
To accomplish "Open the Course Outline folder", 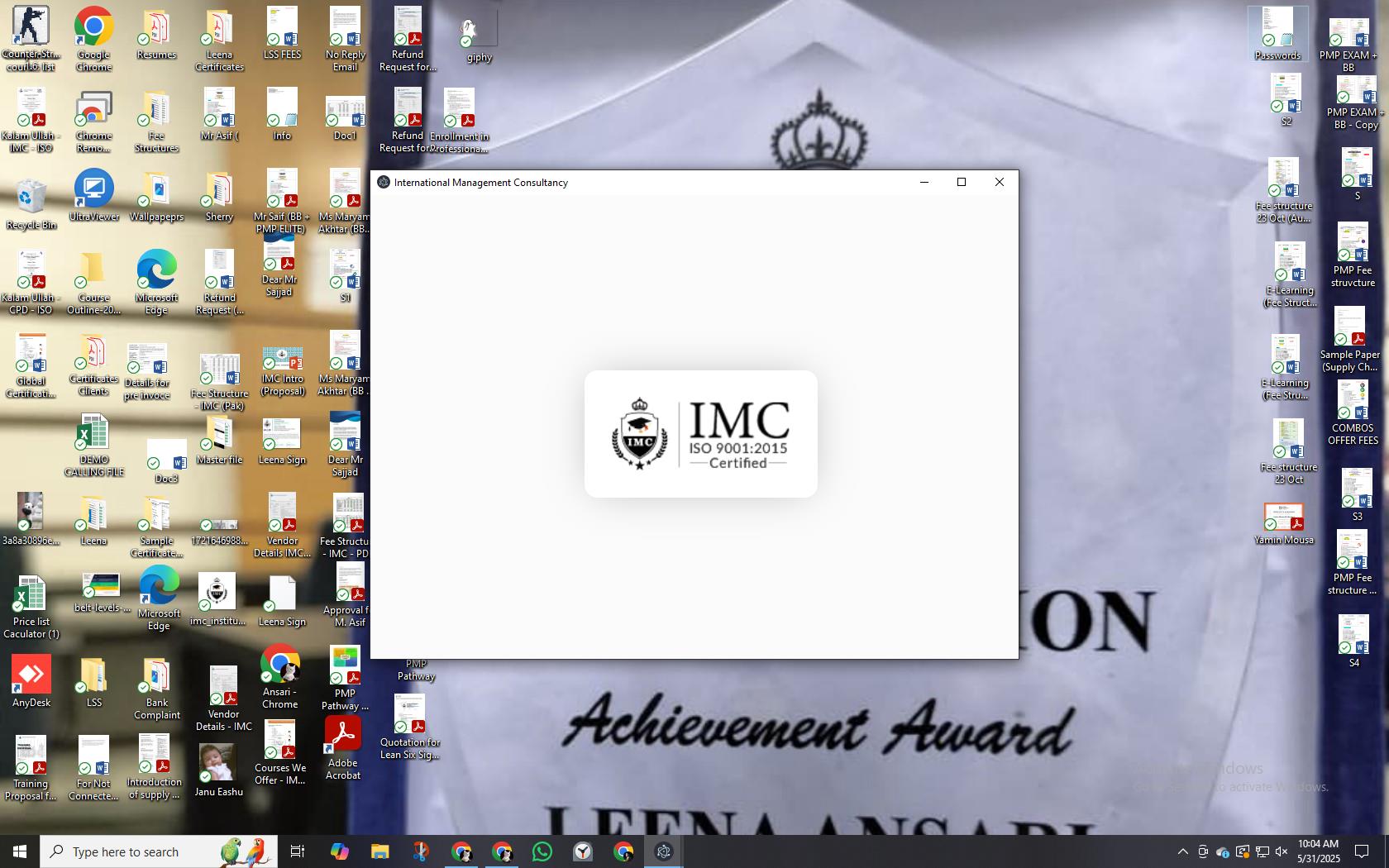I will [x=93, y=284].
